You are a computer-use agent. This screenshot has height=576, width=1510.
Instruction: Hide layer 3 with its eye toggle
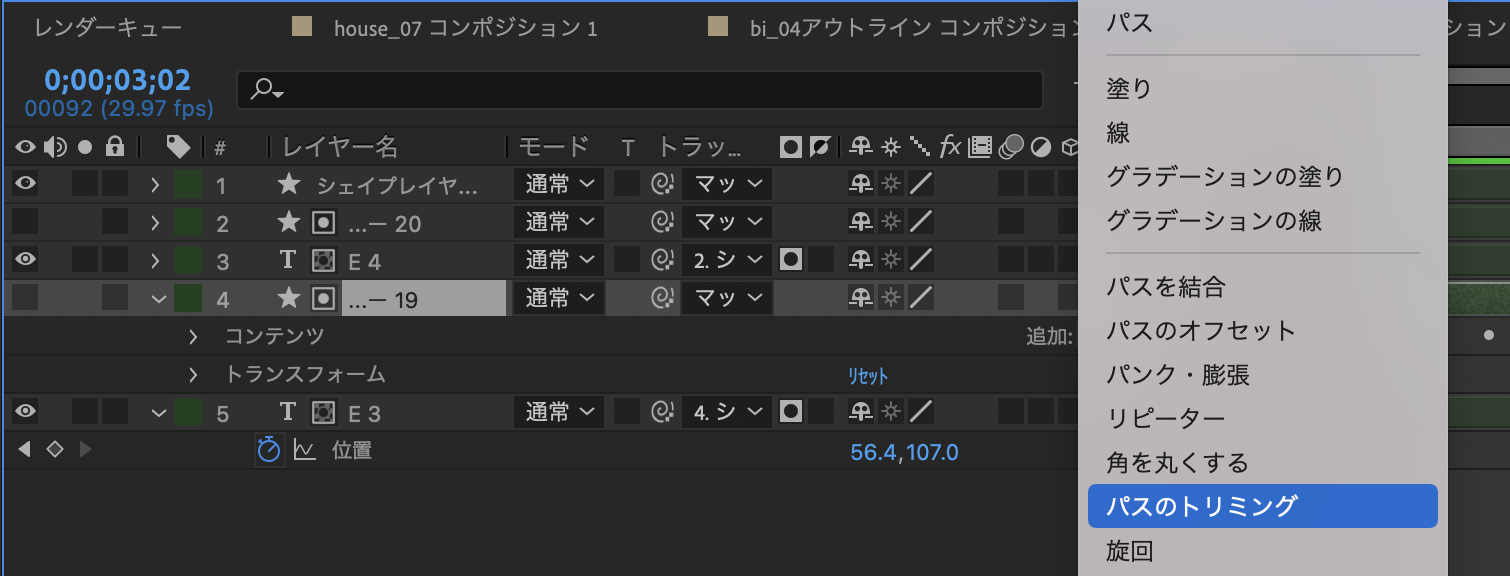point(25,259)
